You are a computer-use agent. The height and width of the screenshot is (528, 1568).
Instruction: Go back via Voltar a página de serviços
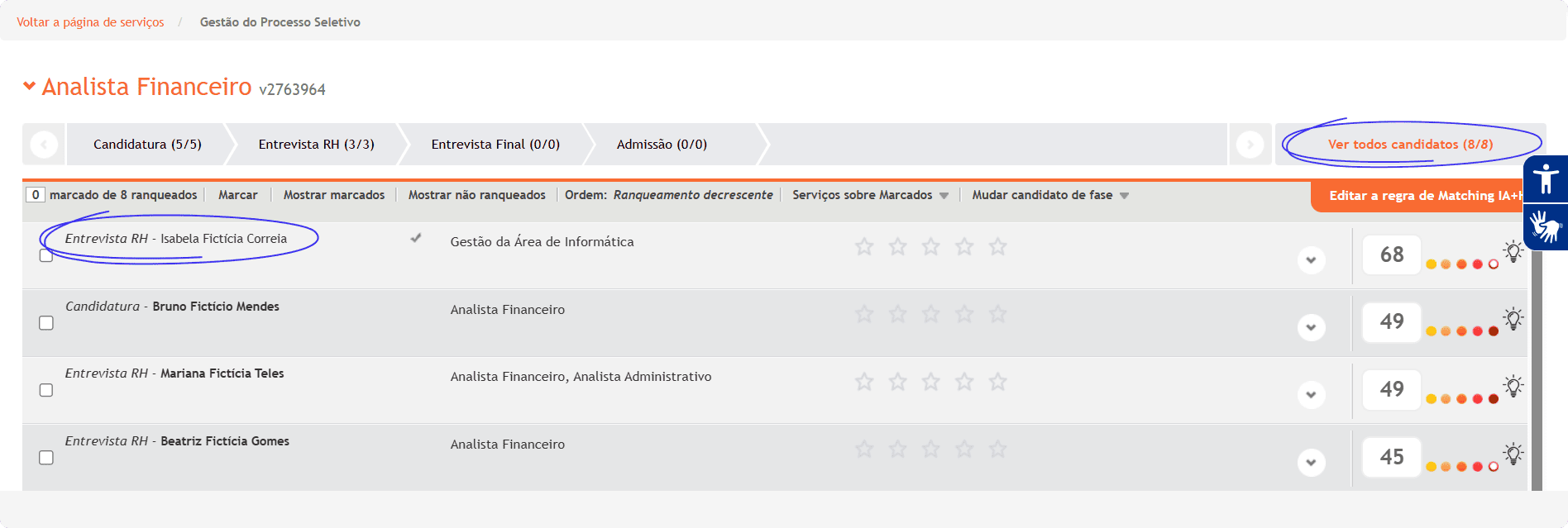(90, 22)
